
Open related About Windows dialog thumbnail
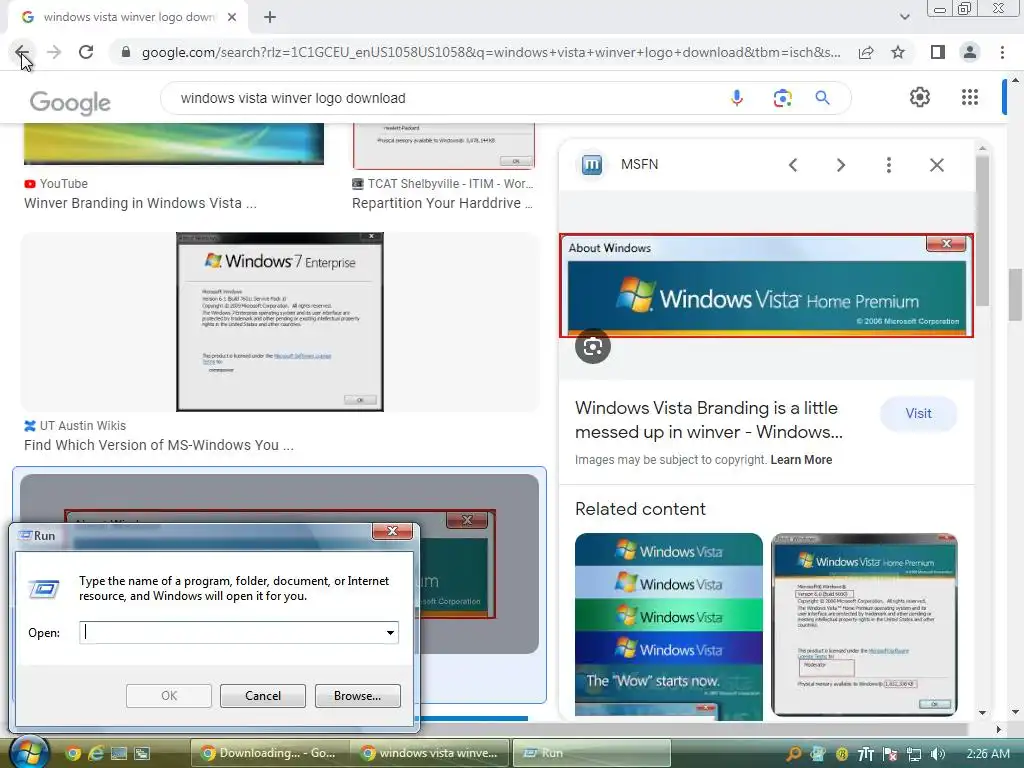(864, 625)
